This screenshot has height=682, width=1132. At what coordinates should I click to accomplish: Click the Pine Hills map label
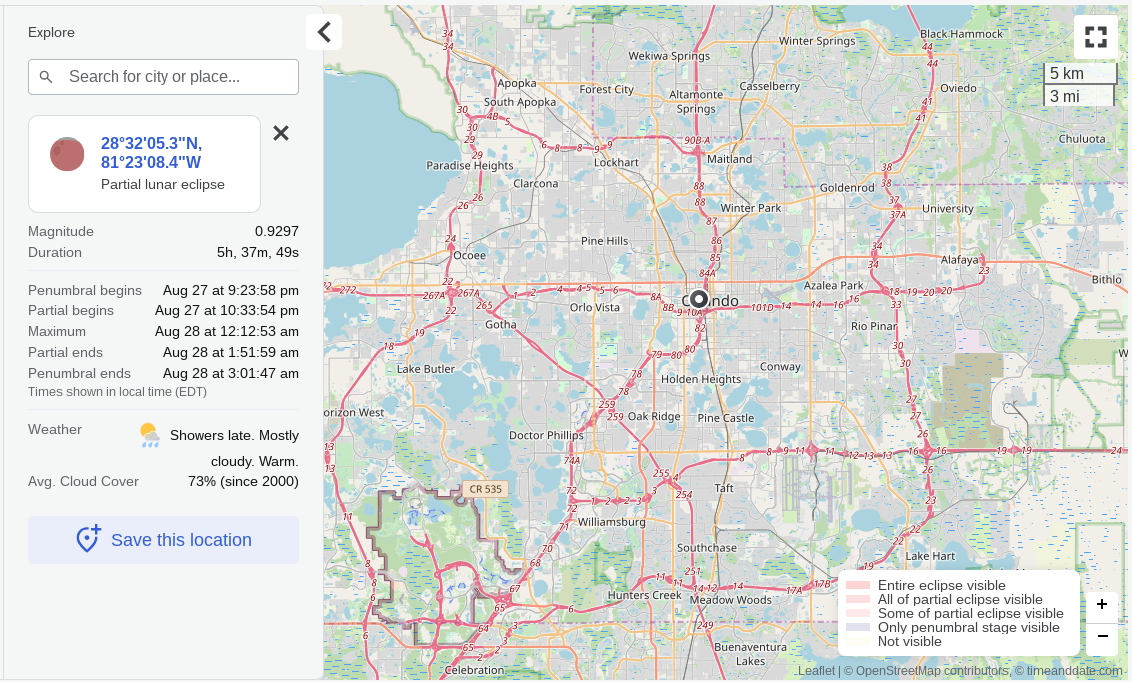[604, 240]
